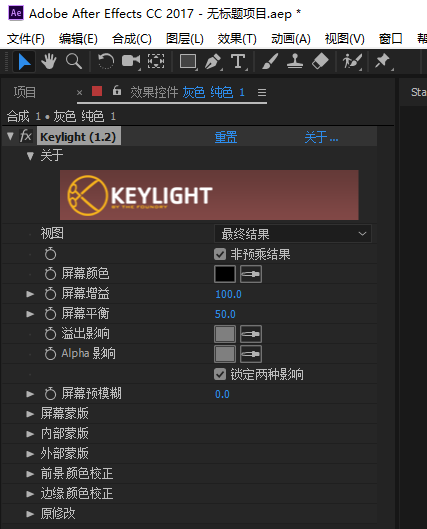The width and height of the screenshot is (427, 529).
Task: Open the 窗口 menu
Action: click(x=390, y=39)
